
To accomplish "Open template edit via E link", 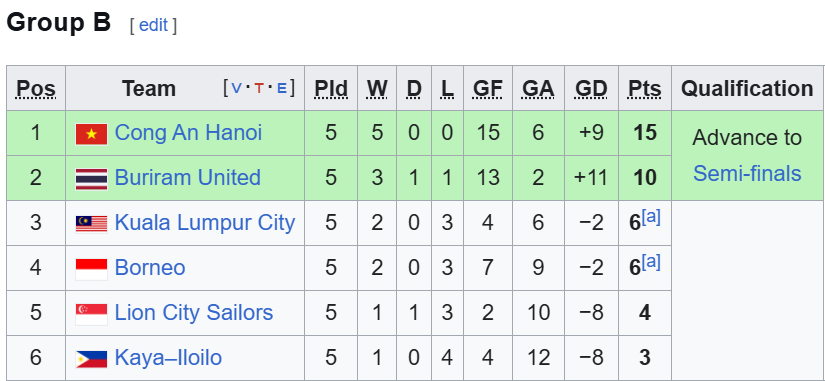I will point(281,88).
